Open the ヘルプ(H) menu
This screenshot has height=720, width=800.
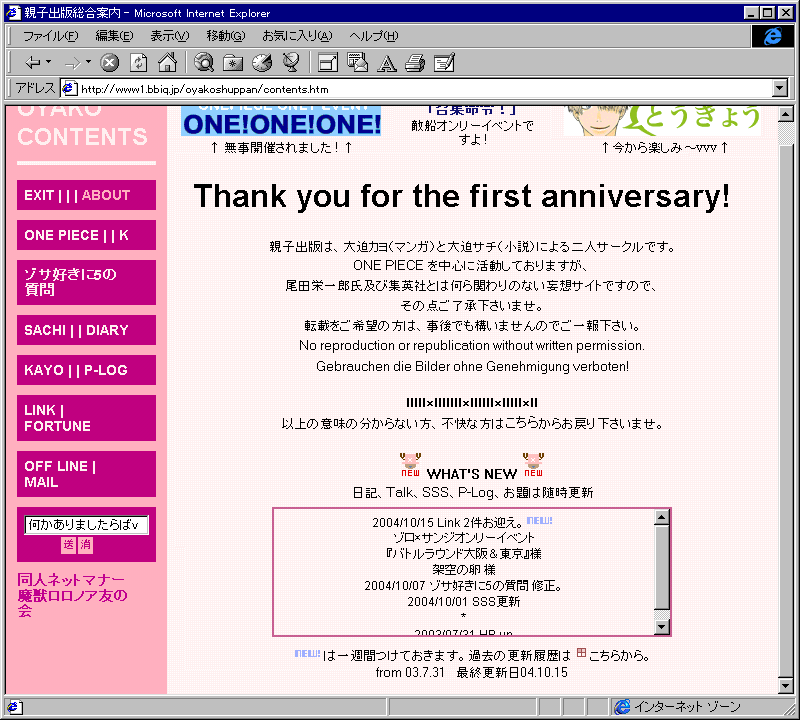(x=373, y=36)
